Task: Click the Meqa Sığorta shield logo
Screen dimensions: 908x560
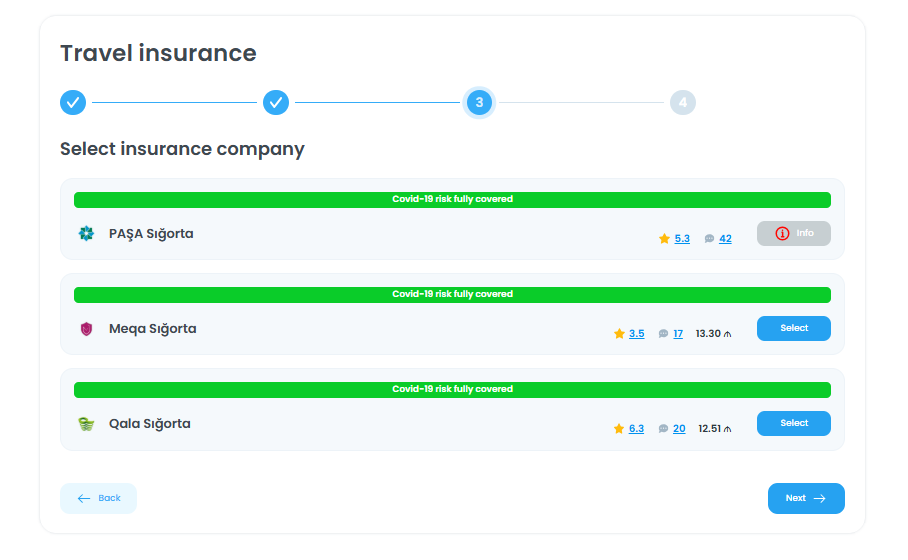Action: pos(86,329)
